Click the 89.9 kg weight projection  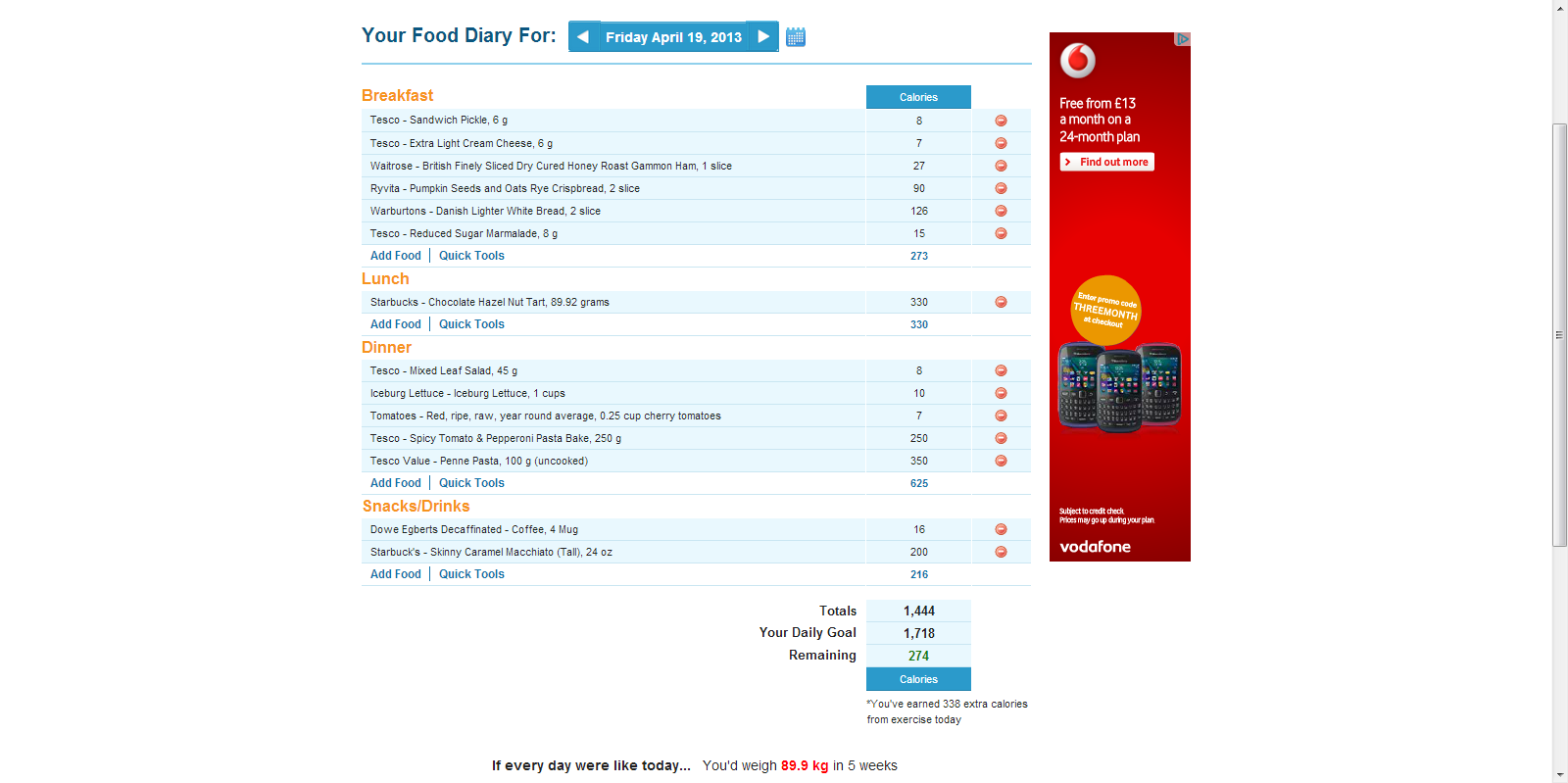click(x=805, y=765)
